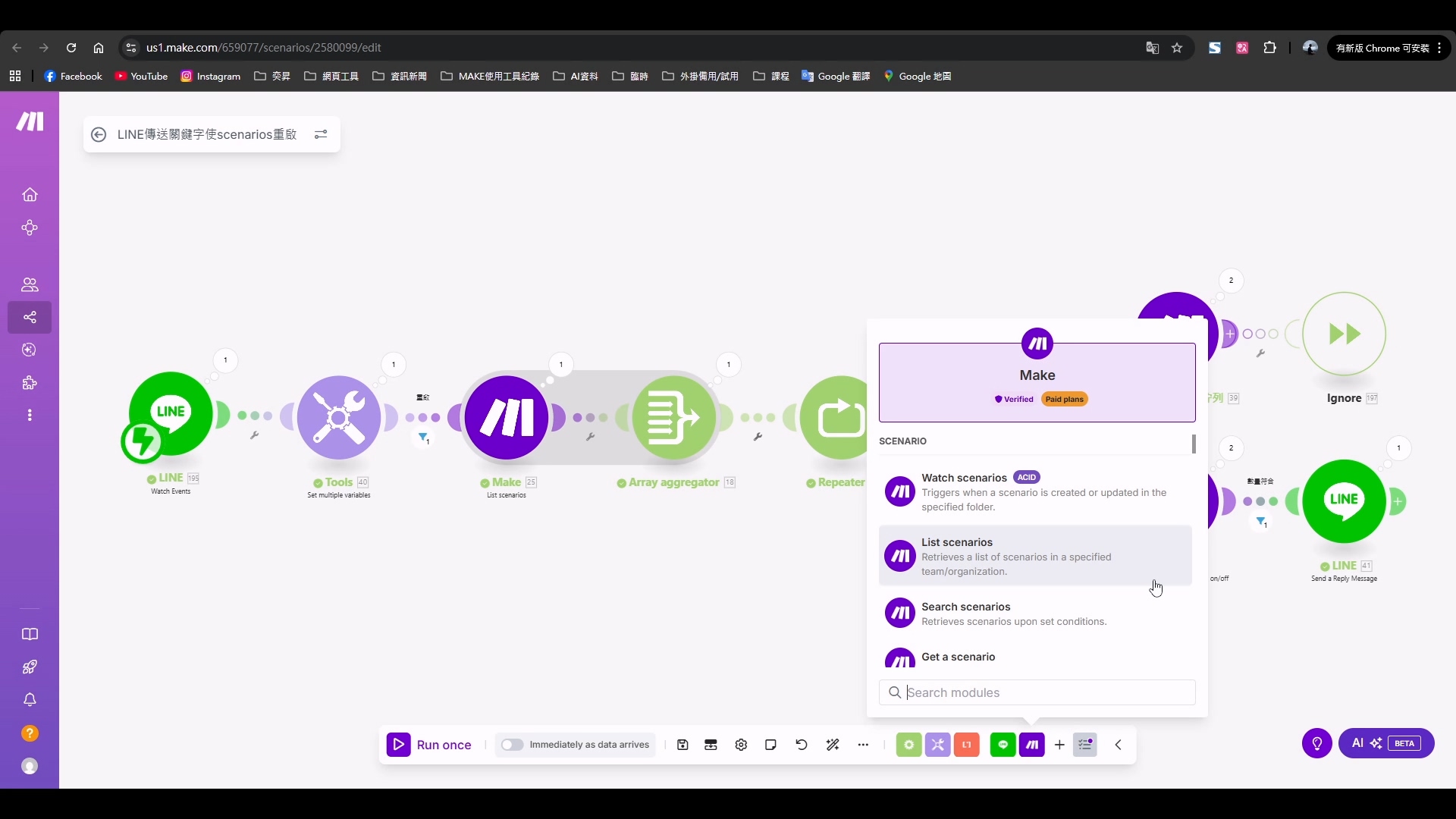Click the purple Tools favorite icon
The width and height of the screenshot is (1456, 819).
(x=937, y=745)
